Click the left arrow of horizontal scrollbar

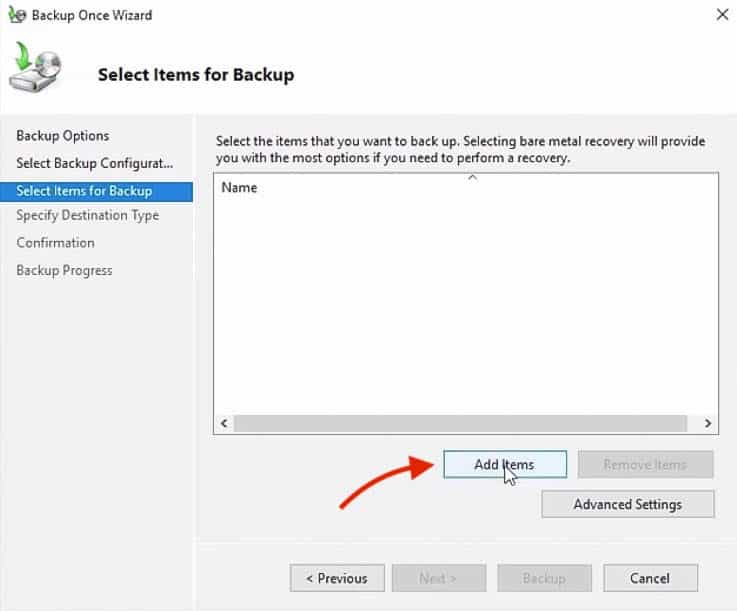click(224, 423)
